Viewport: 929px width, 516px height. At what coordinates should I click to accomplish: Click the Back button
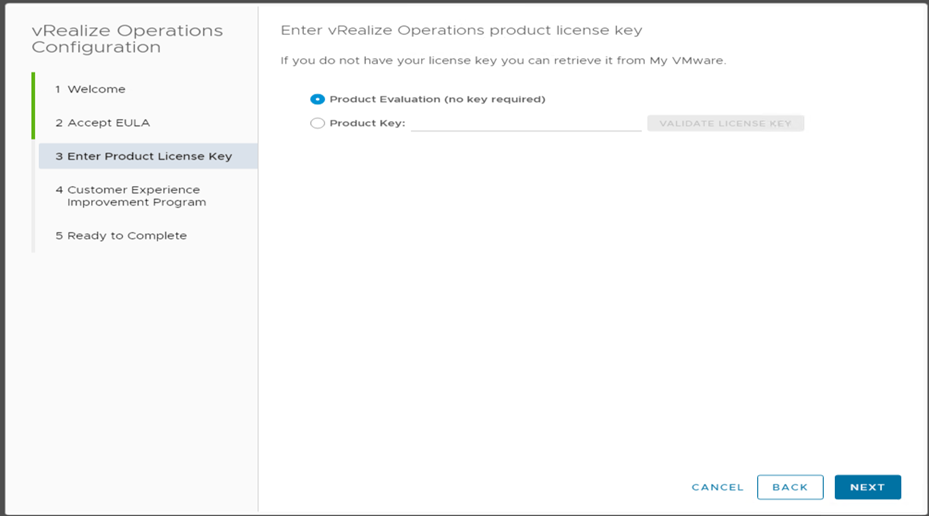click(790, 487)
